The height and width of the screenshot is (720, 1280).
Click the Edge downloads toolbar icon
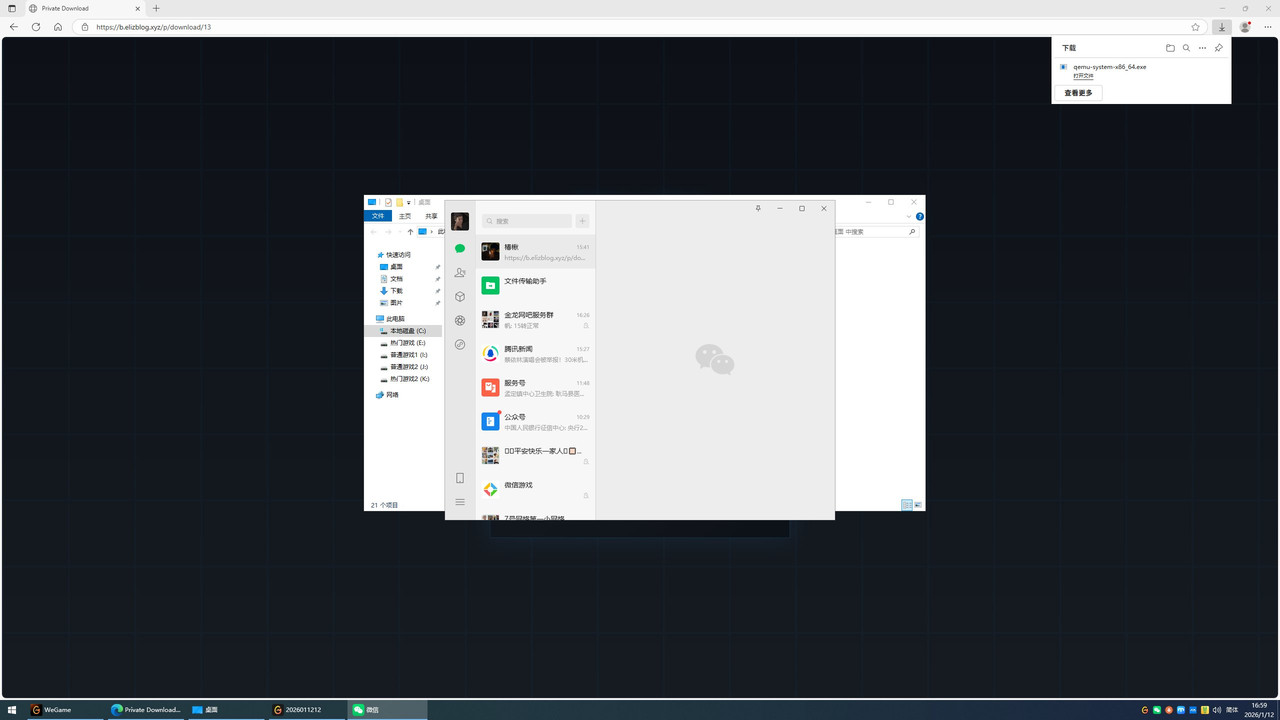[1222, 27]
